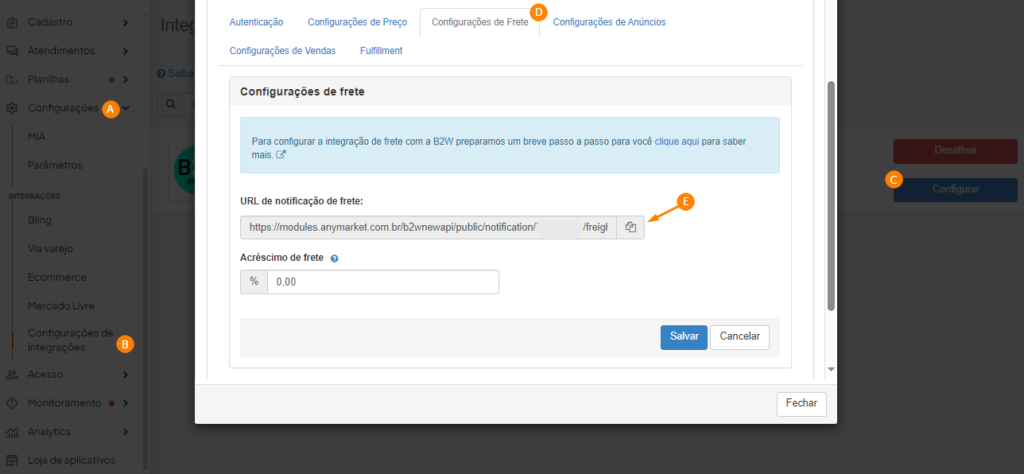Click the dialog scrollbar down arrow
Screen dimensions: 1024x474
pos(831,370)
